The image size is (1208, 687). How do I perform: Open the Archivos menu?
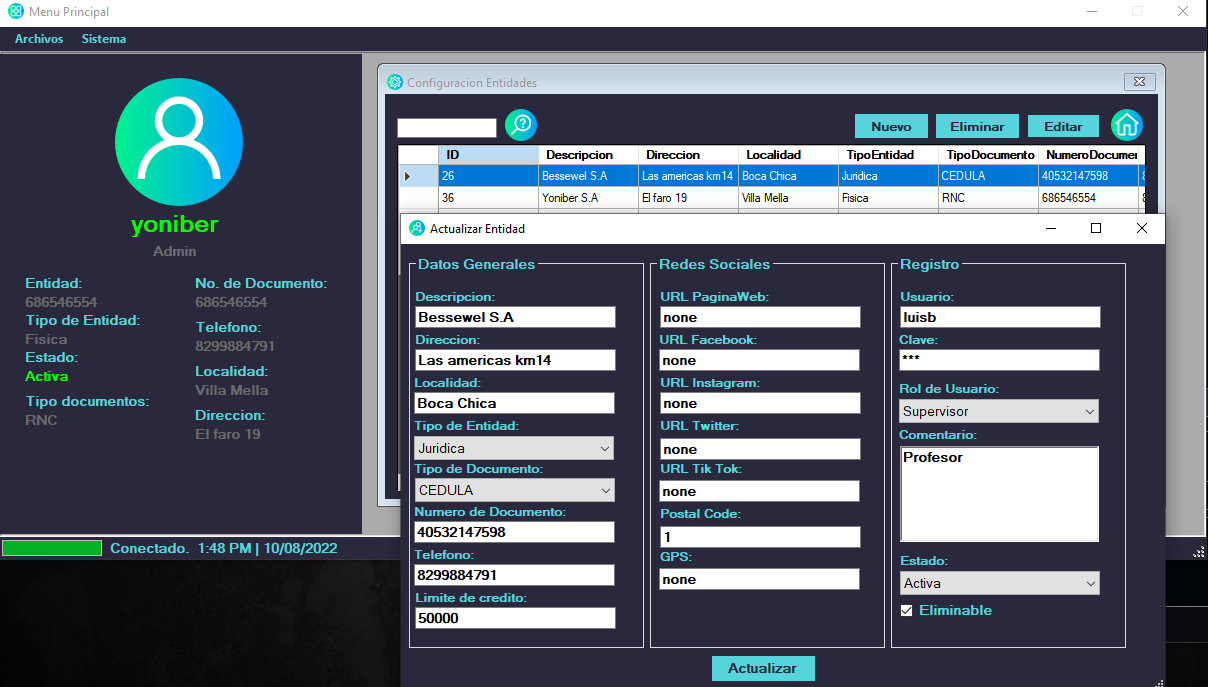(39, 39)
